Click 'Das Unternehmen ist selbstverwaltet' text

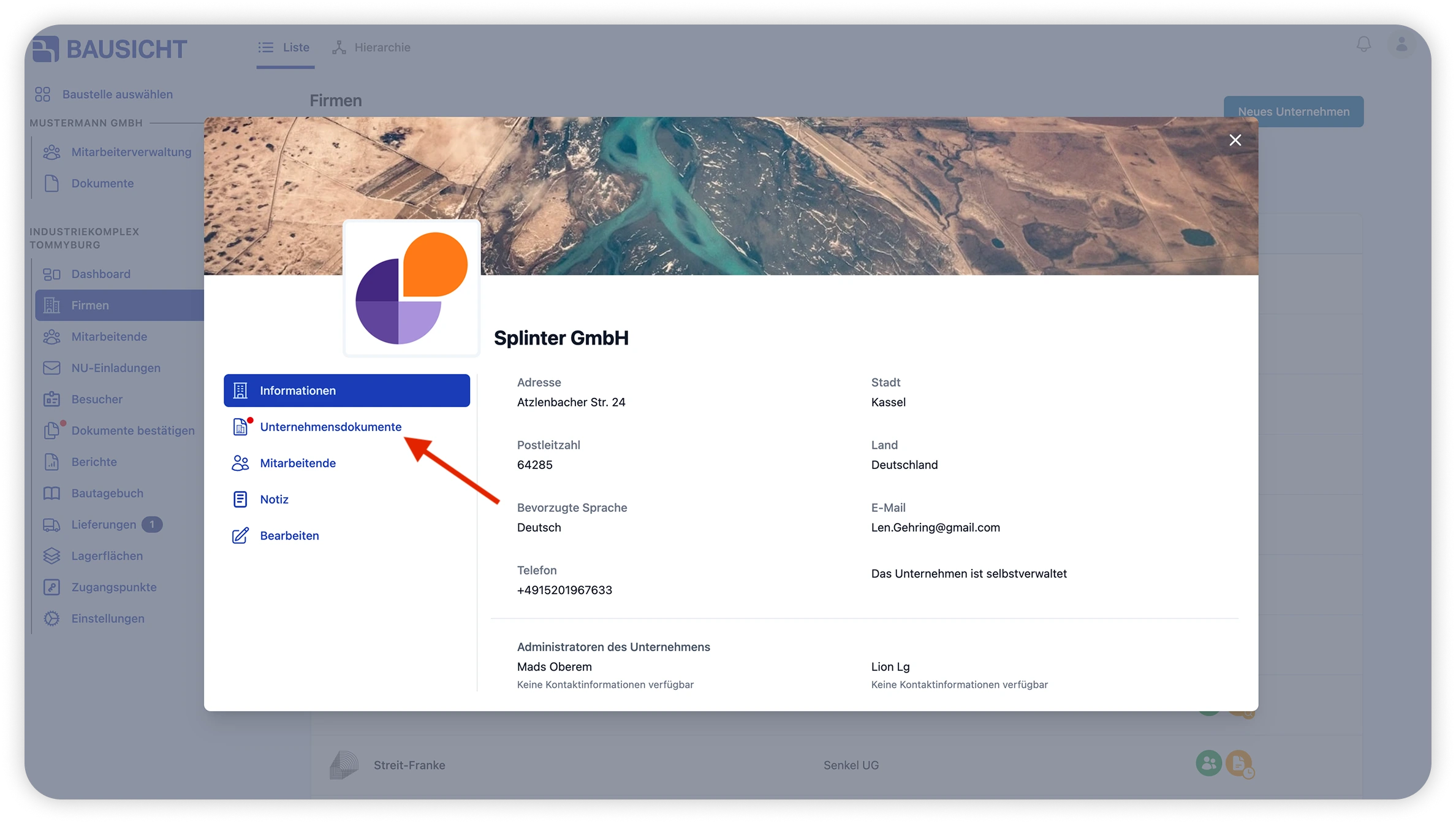click(969, 574)
